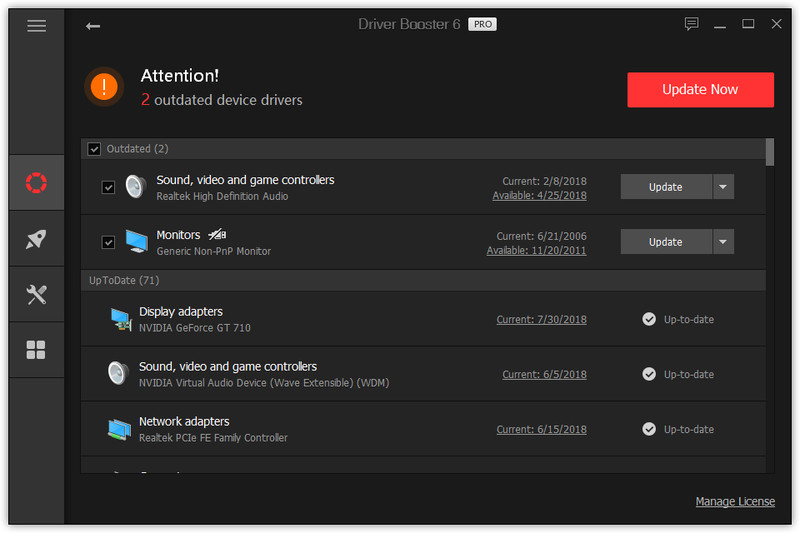Image resolution: width=800 pixels, height=533 pixels.
Task: Click the PRO badge in the title
Action: tap(482, 24)
